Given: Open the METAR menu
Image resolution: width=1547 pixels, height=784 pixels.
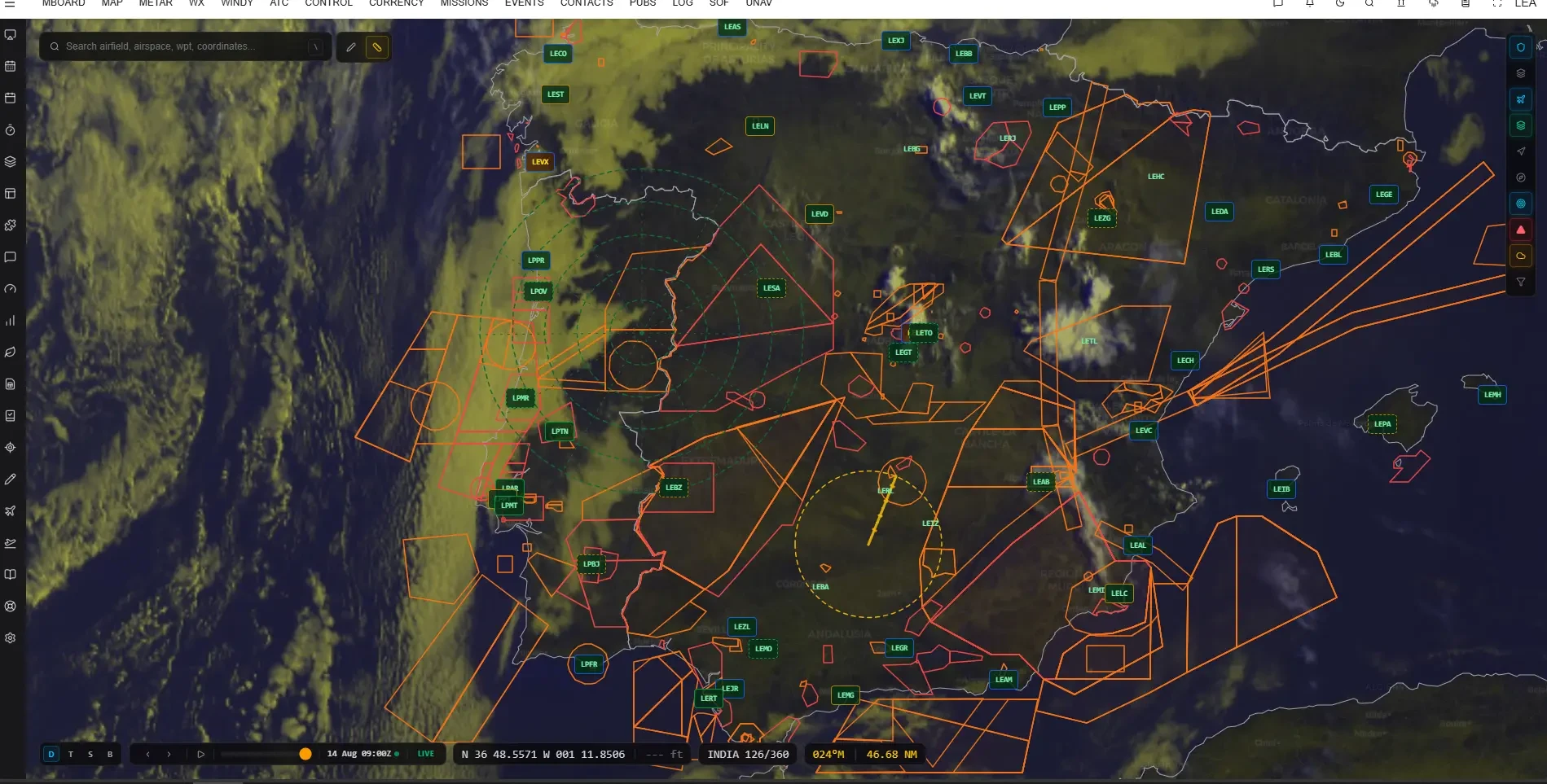Looking at the screenshot, I should tap(156, 3).
